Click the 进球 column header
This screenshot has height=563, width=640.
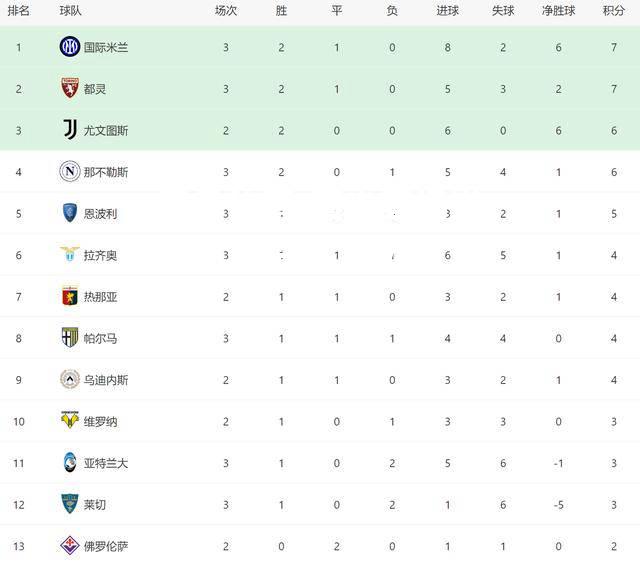point(447,11)
